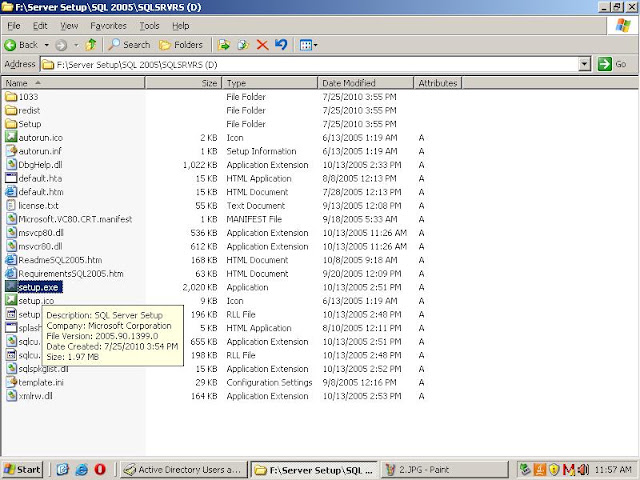Screen dimensions: 640x480
Task: Open the Tools menu
Action: tap(149, 26)
